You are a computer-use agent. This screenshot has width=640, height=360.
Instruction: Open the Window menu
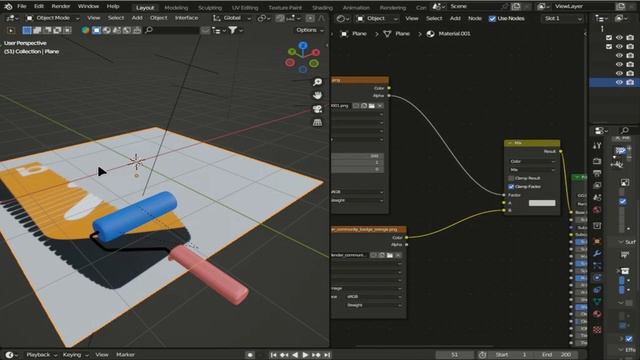pyautogui.click(x=88, y=7)
